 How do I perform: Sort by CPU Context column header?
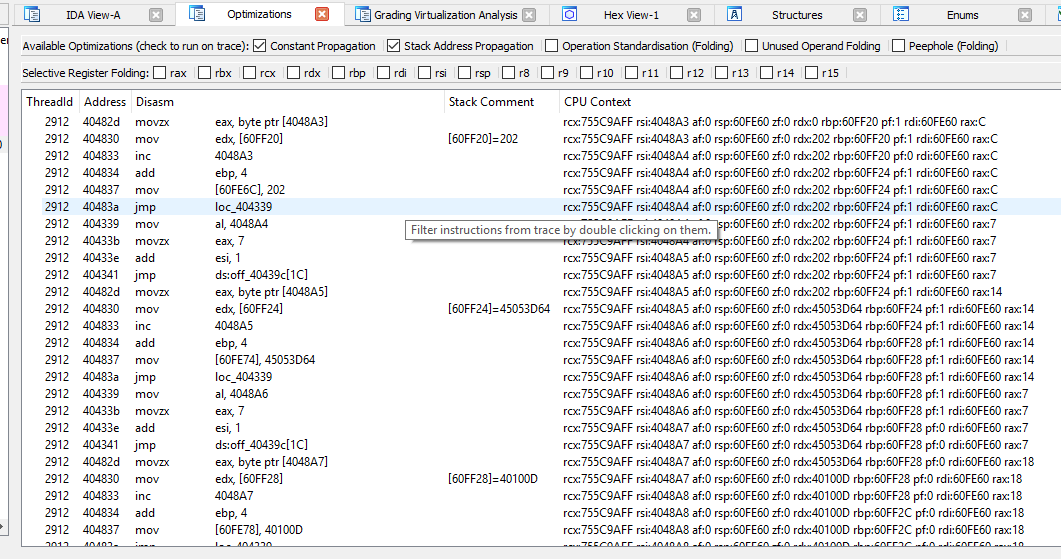coord(810,102)
